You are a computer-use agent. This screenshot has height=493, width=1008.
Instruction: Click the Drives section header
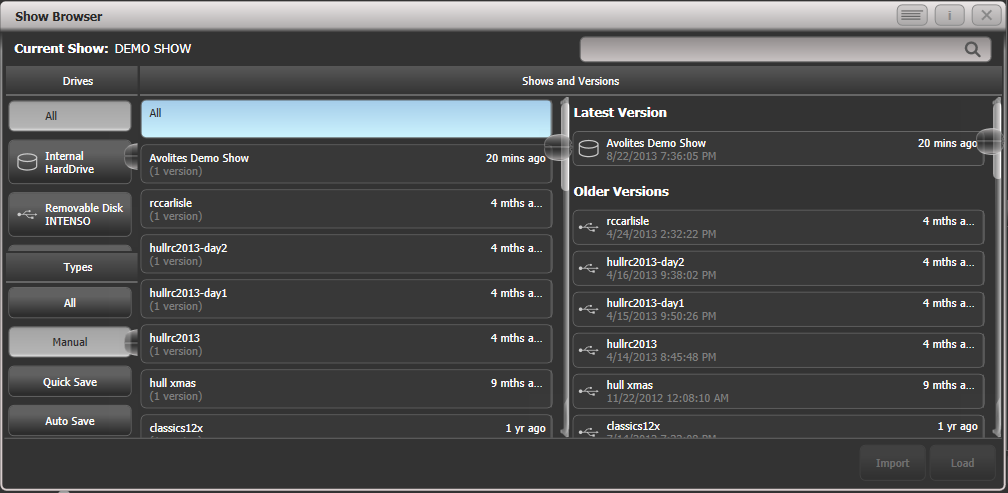point(71,81)
